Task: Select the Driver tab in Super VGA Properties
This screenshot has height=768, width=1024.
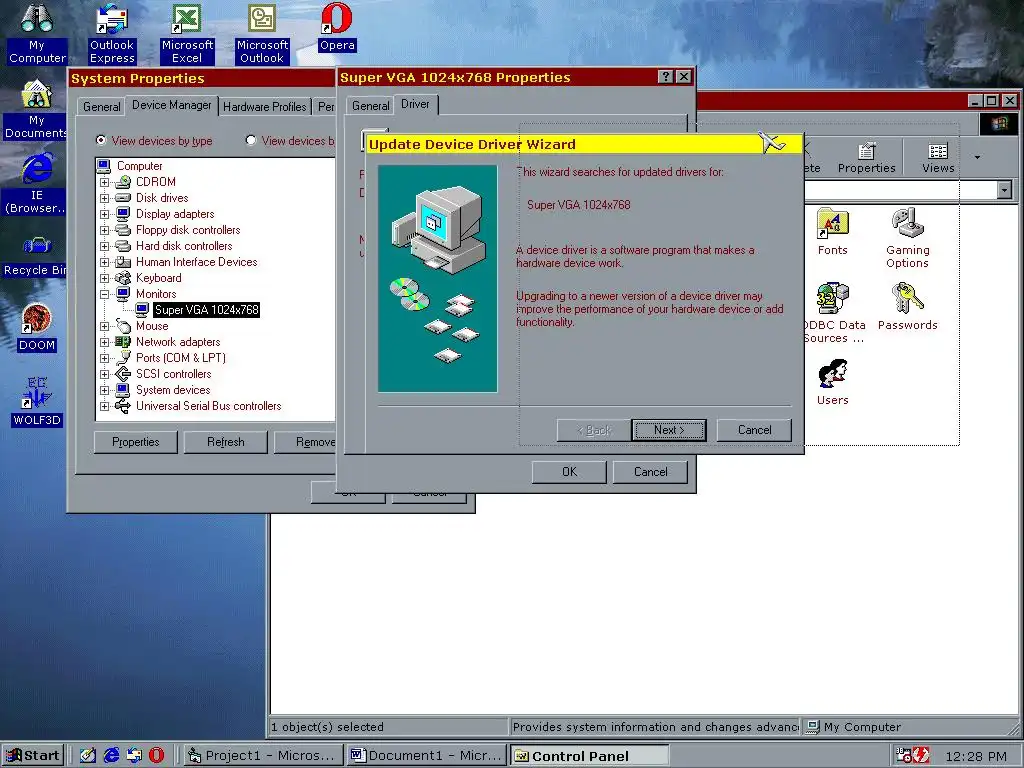Action: (x=415, y=104)
